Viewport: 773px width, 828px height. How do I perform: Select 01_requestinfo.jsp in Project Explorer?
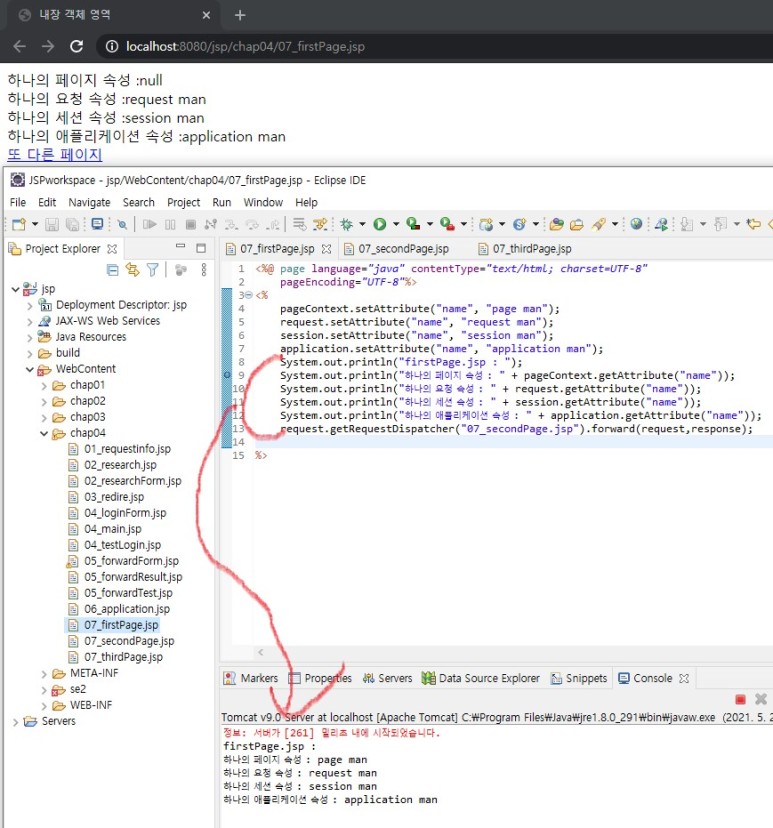(x=127, y=449)
